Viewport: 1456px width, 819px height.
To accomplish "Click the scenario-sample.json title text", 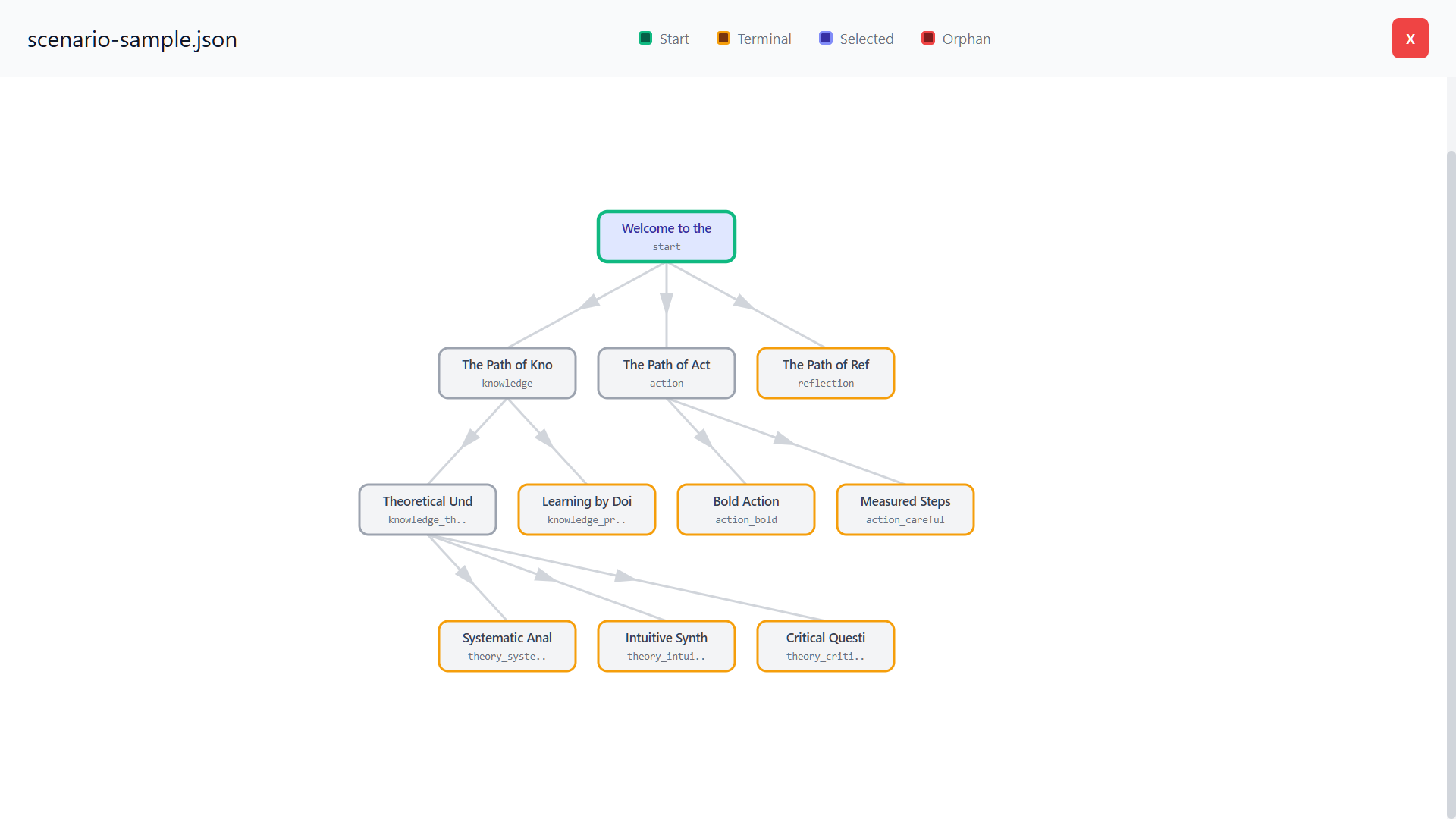I will click(132, 39).
